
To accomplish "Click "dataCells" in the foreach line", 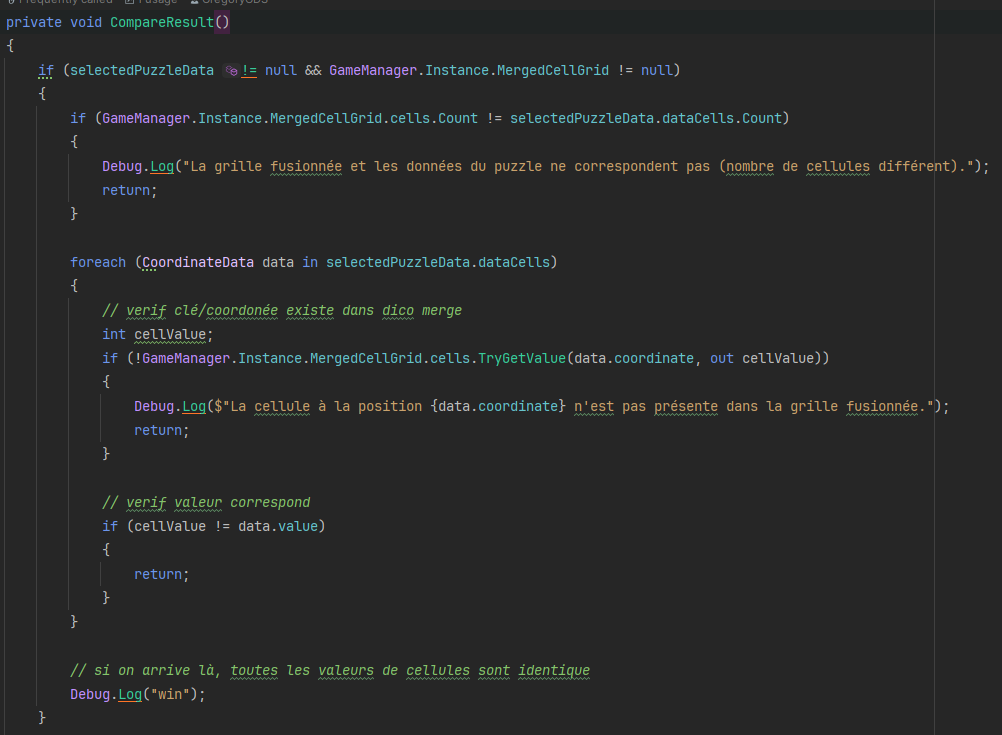I will 514,262.
